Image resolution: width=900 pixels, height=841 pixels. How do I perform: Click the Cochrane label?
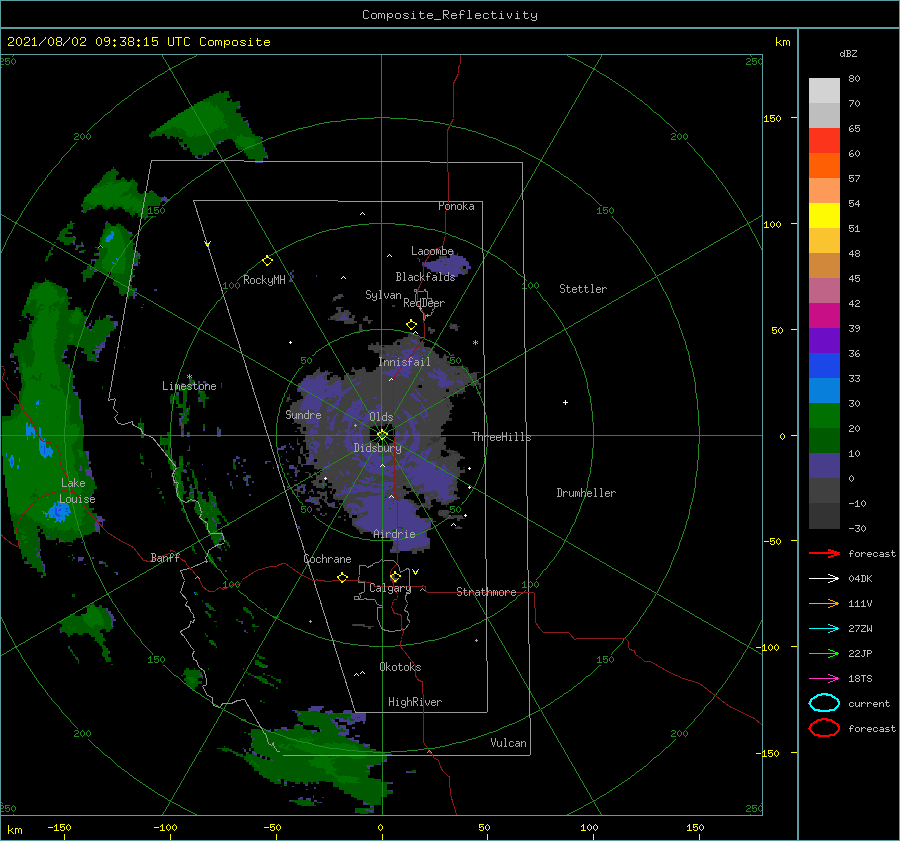pos(327,559)
